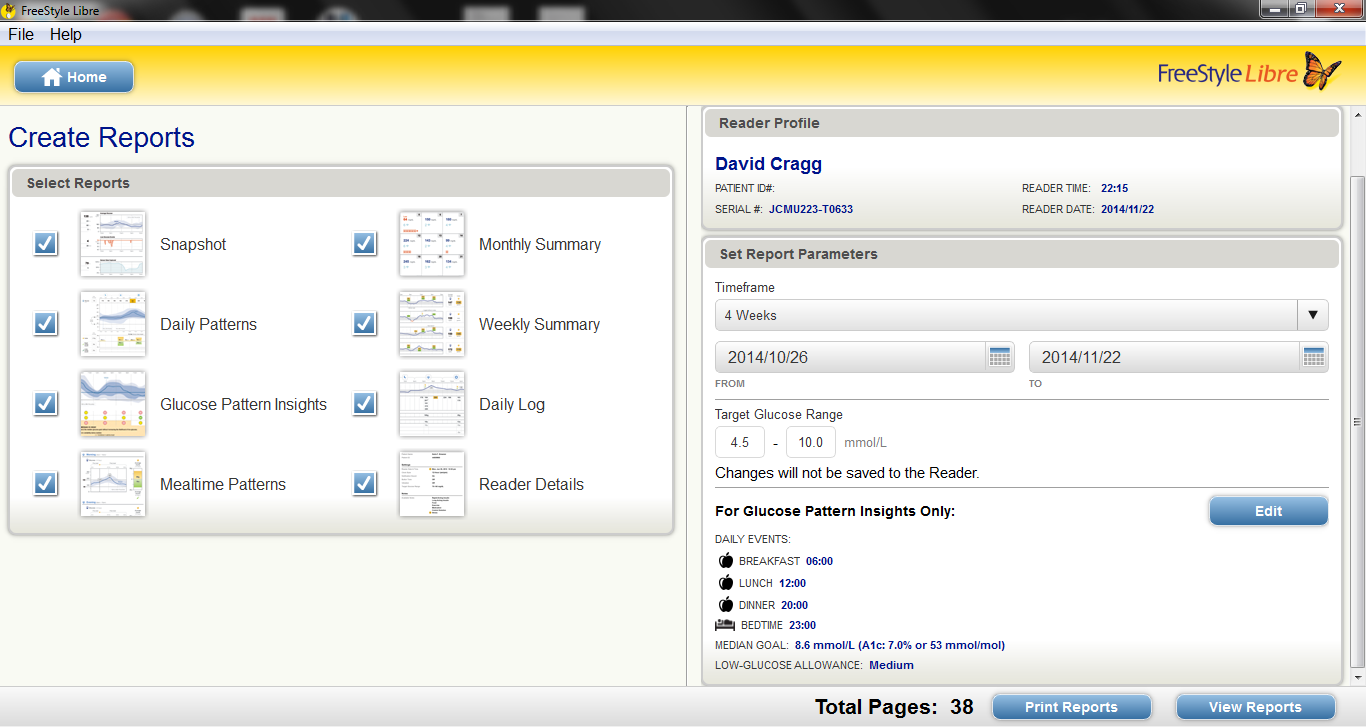Viewport: 1366px width, 727px height.
Task: Toggle the Daily Log checkbox
Action: click(364, 404)
